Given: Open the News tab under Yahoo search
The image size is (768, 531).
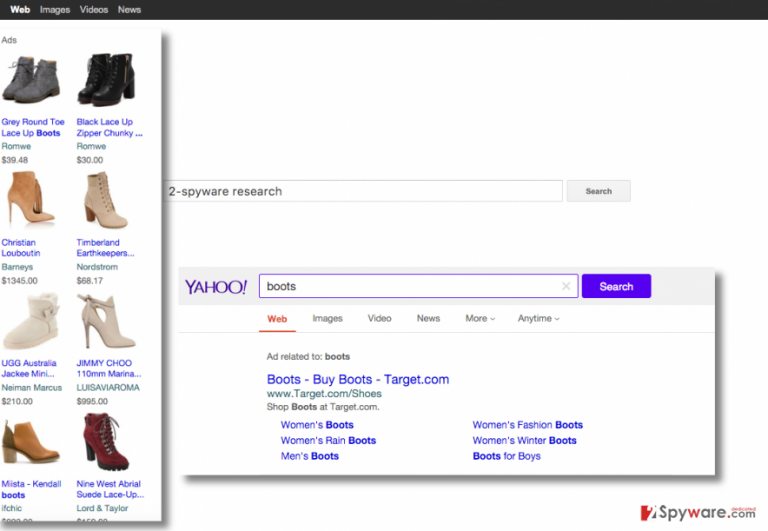Looking at the screenshot, I should point(428,318).
